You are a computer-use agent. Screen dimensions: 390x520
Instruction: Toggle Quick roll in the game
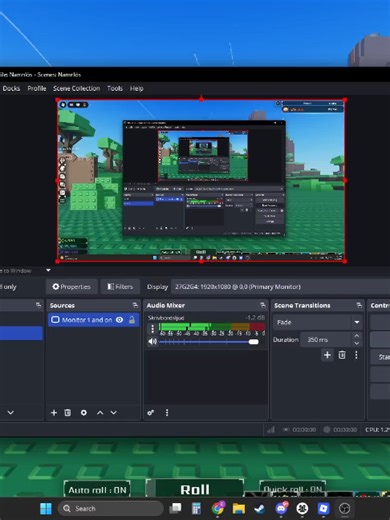click(293, 489)
